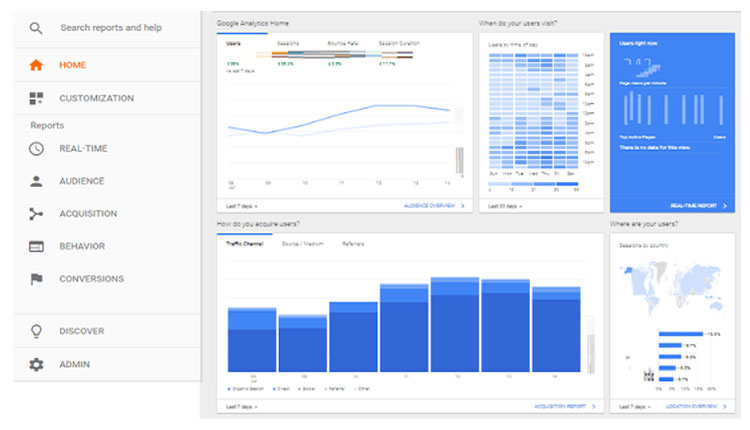The height and width of the screenshot is (430, 750).
Task: Select the Users metric tab
Action: (x=233, y=44)
